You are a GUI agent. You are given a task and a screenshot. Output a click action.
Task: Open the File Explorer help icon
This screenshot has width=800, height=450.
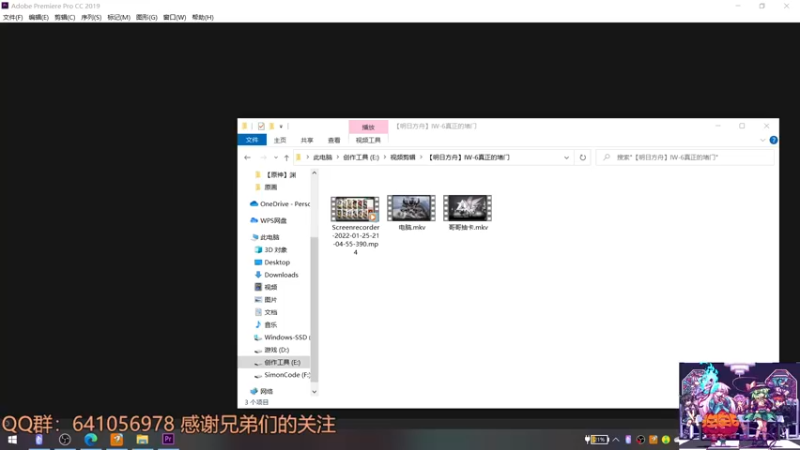773,140
